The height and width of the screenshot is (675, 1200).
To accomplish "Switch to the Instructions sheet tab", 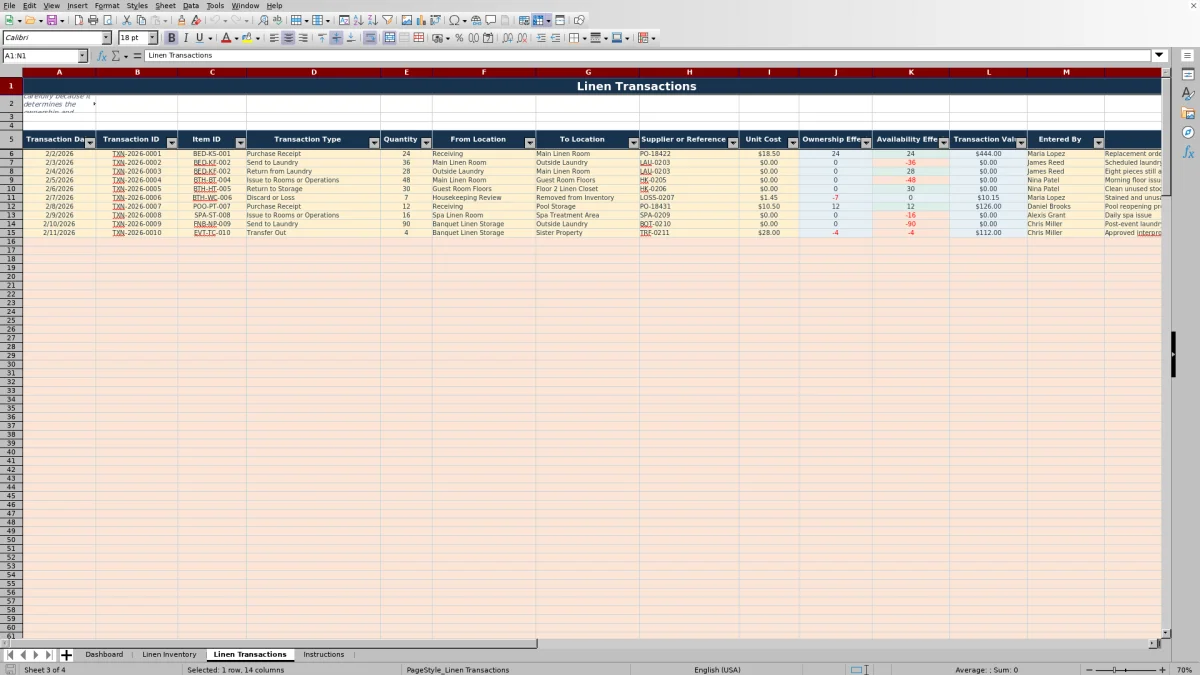I will click(324, 655).
